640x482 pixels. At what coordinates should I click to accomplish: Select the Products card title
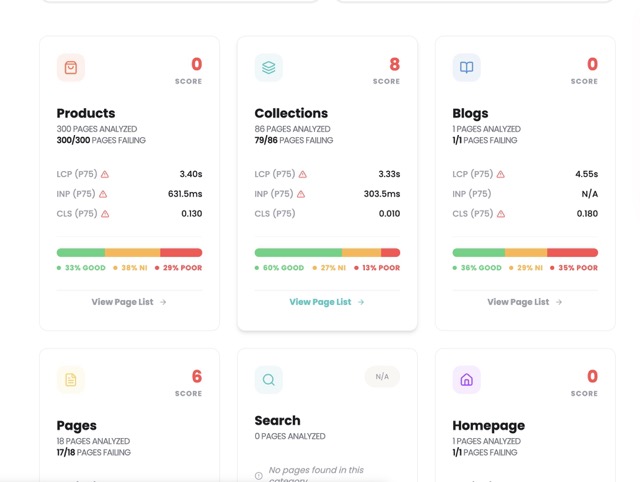click(86, 113)
